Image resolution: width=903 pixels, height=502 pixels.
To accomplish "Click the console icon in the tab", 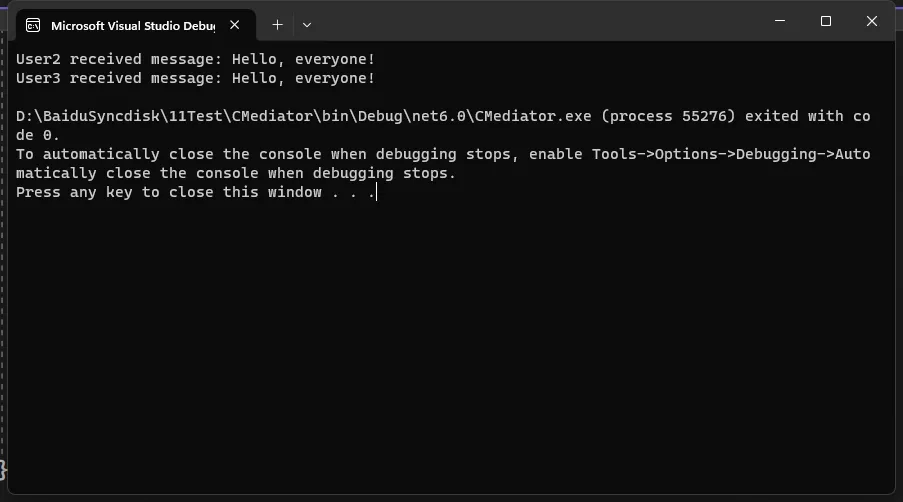I will coord(33,25).
